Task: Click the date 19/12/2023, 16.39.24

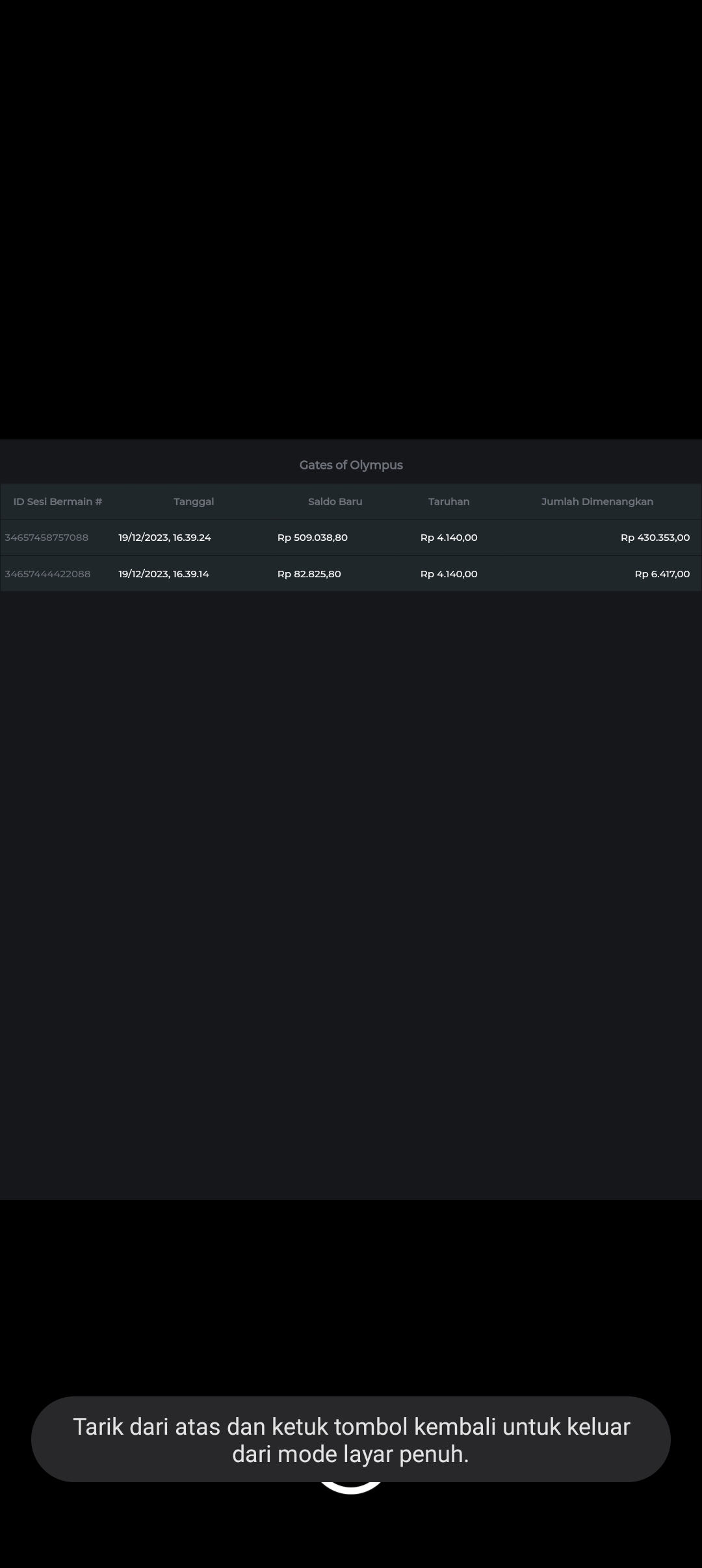Action: coord(164,538)
